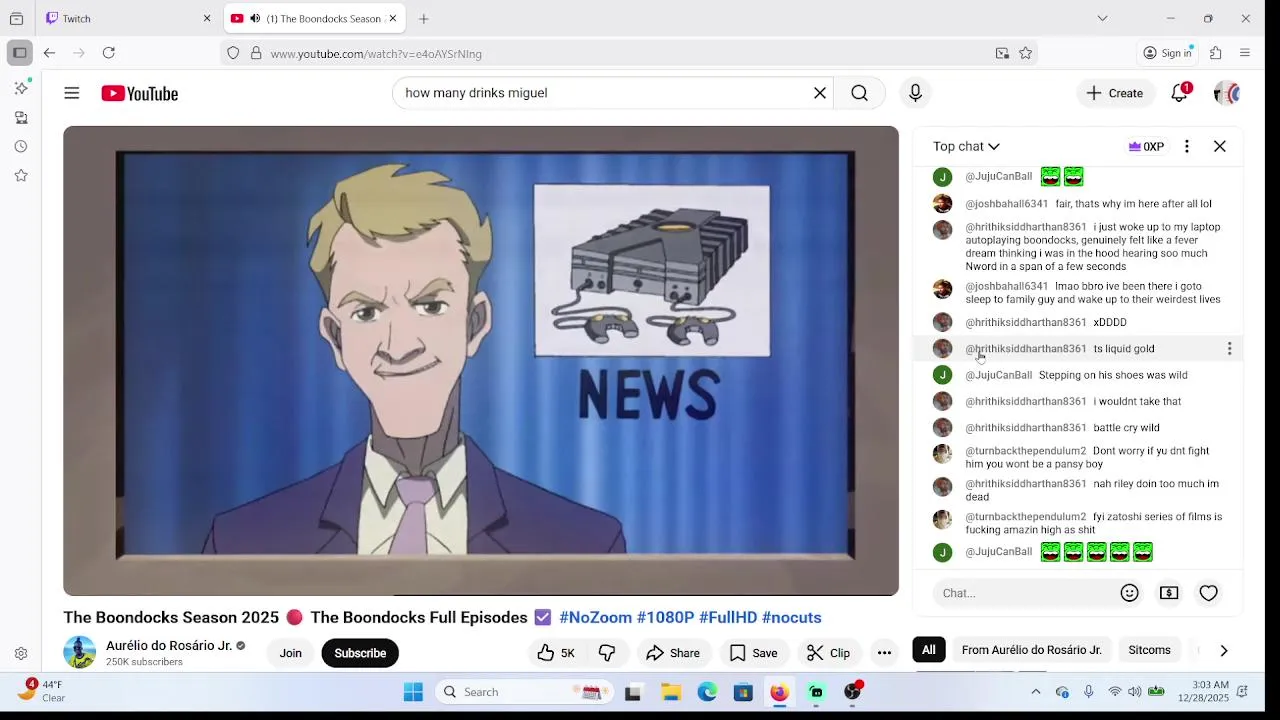
Task: Sign in to Firefox account
Action: 1168,53
